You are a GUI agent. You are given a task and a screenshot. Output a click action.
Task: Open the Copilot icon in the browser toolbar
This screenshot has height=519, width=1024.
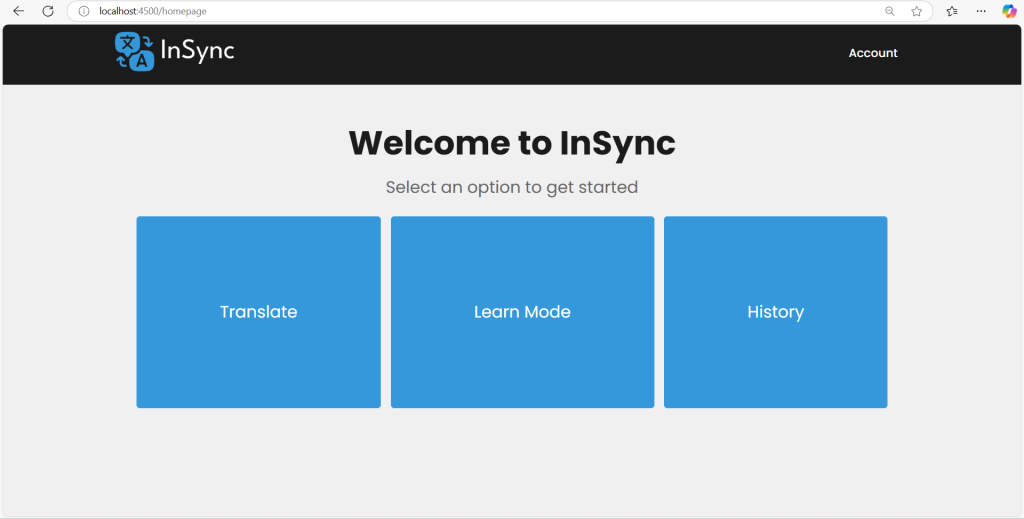point(1009,11)
